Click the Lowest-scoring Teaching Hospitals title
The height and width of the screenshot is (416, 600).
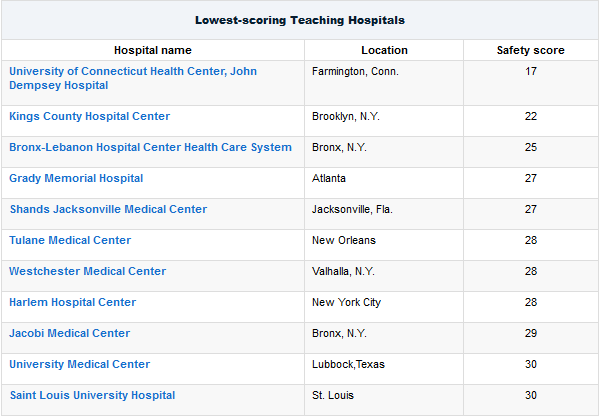pos(300,20)
